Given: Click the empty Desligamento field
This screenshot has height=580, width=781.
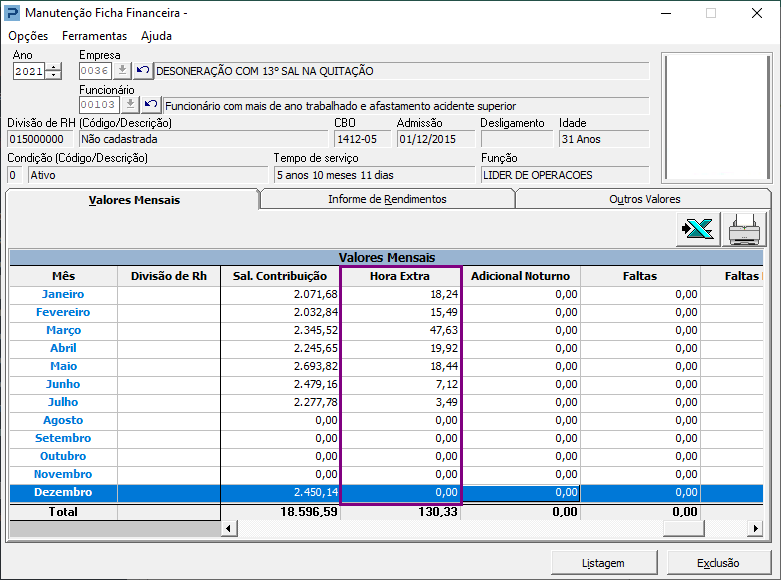Looking at the screenshot, I should pyautogui.click(x=517, y=139).
